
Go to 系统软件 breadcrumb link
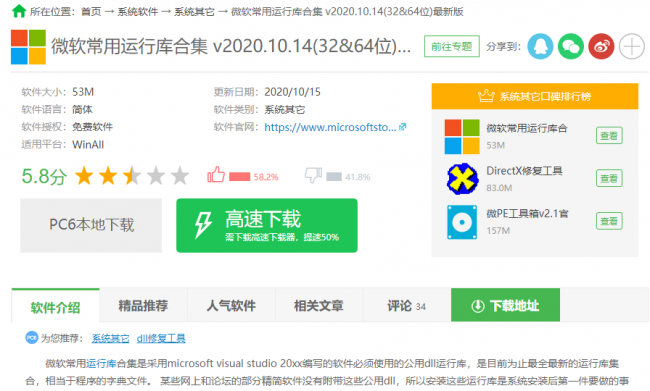click(x=138, y=12)
